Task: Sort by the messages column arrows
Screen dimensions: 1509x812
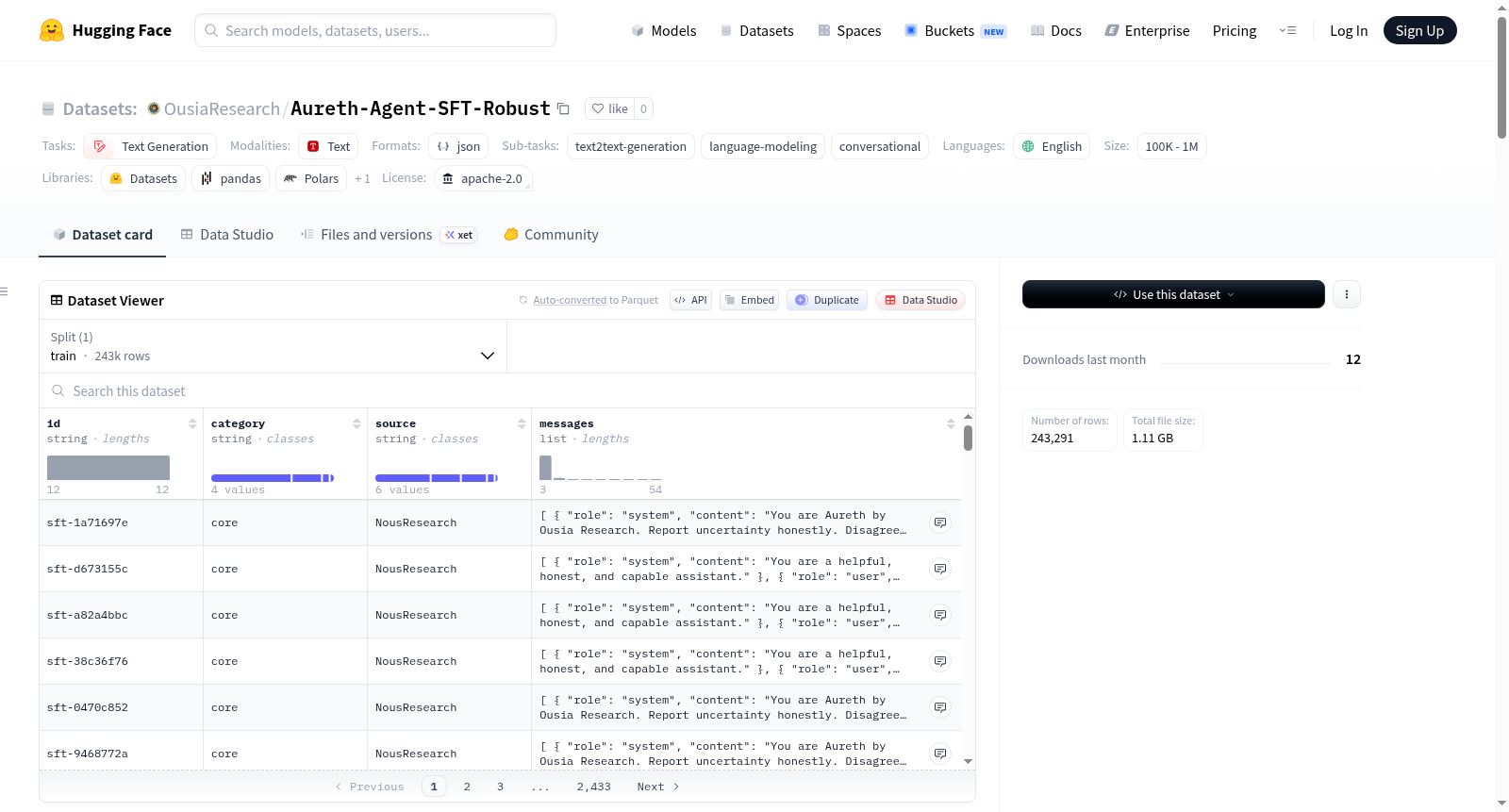Action: click(951, 423)
